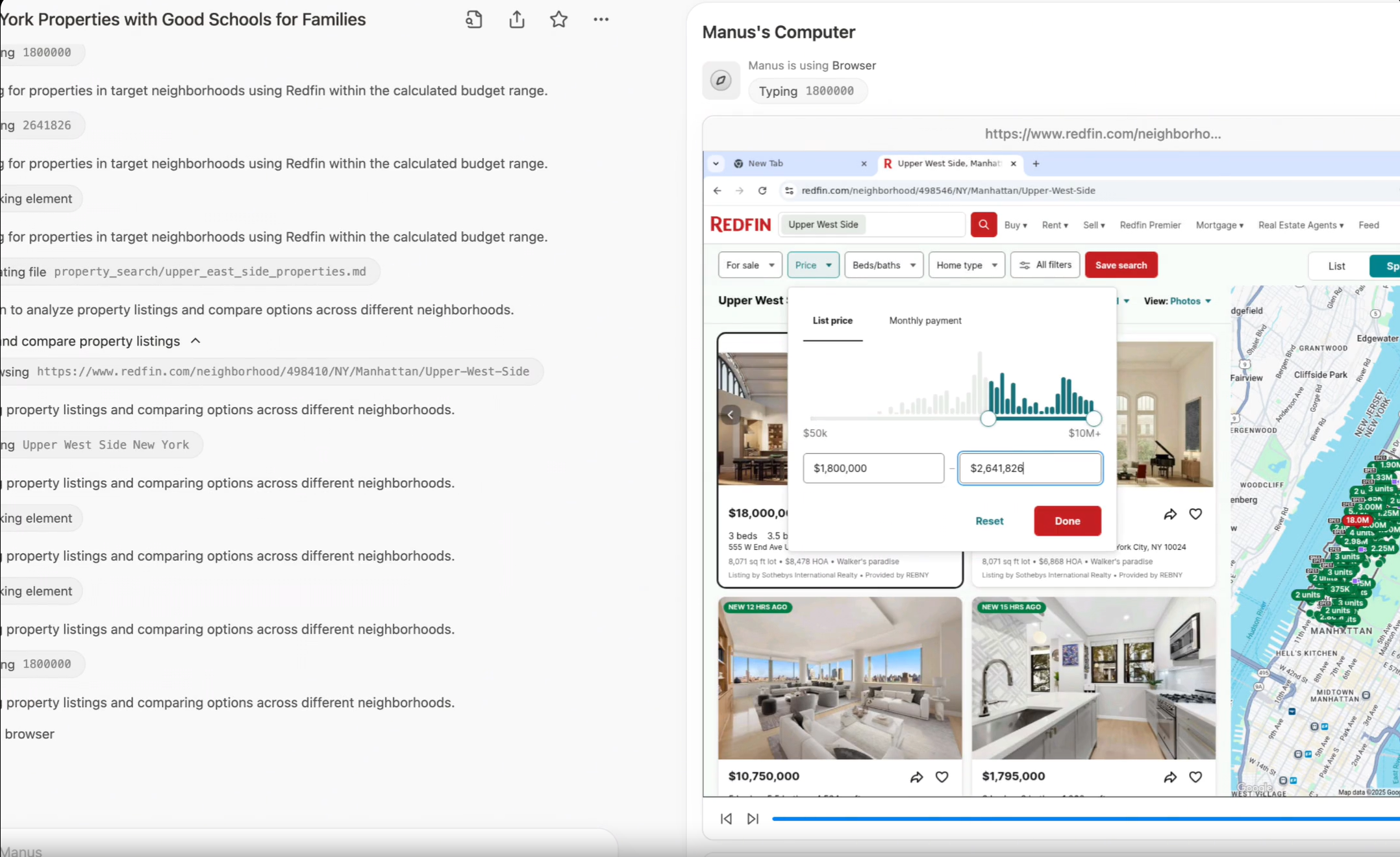Screen dimensions: 1400x857
Task: Click the browser compass icon under Manus's Computer
Action: coord(721,81)
